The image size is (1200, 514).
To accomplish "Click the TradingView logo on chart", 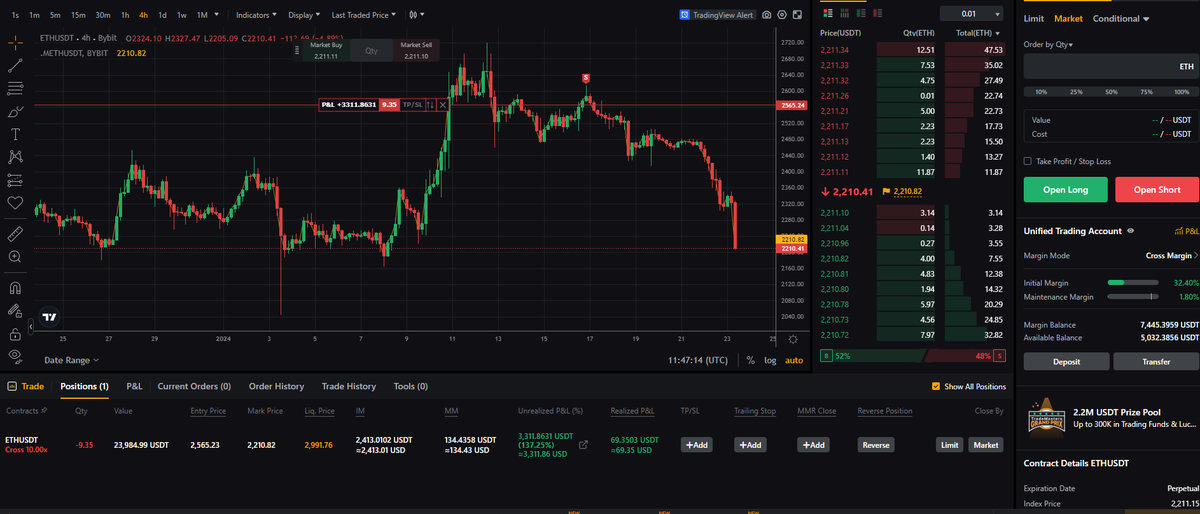I will 49,316.
